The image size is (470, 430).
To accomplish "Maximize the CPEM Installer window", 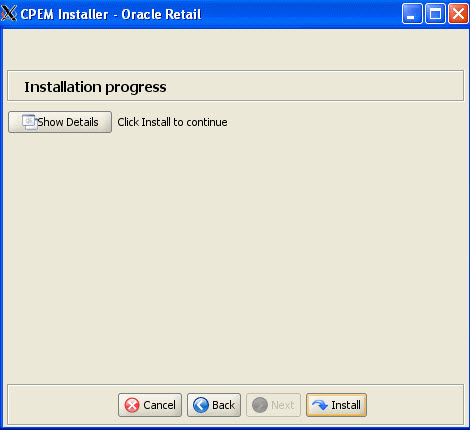I will coord(435,14).
